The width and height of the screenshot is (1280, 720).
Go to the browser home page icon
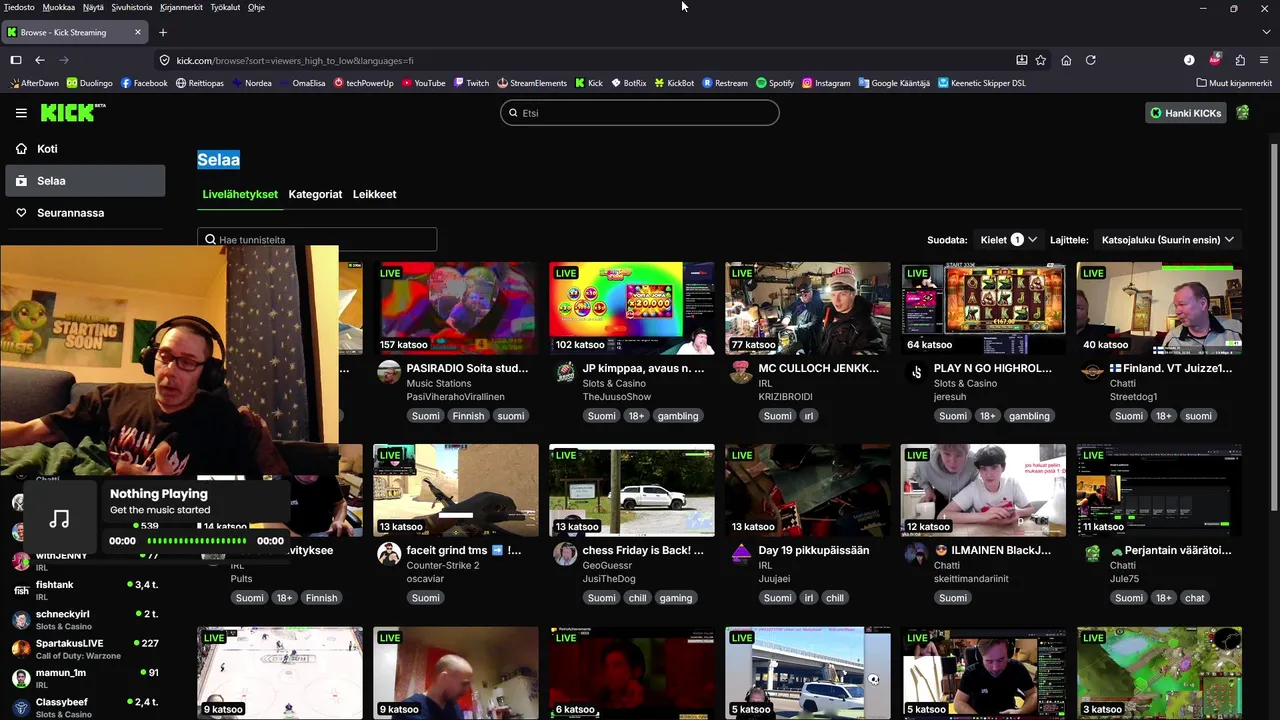pos(1066,60)
